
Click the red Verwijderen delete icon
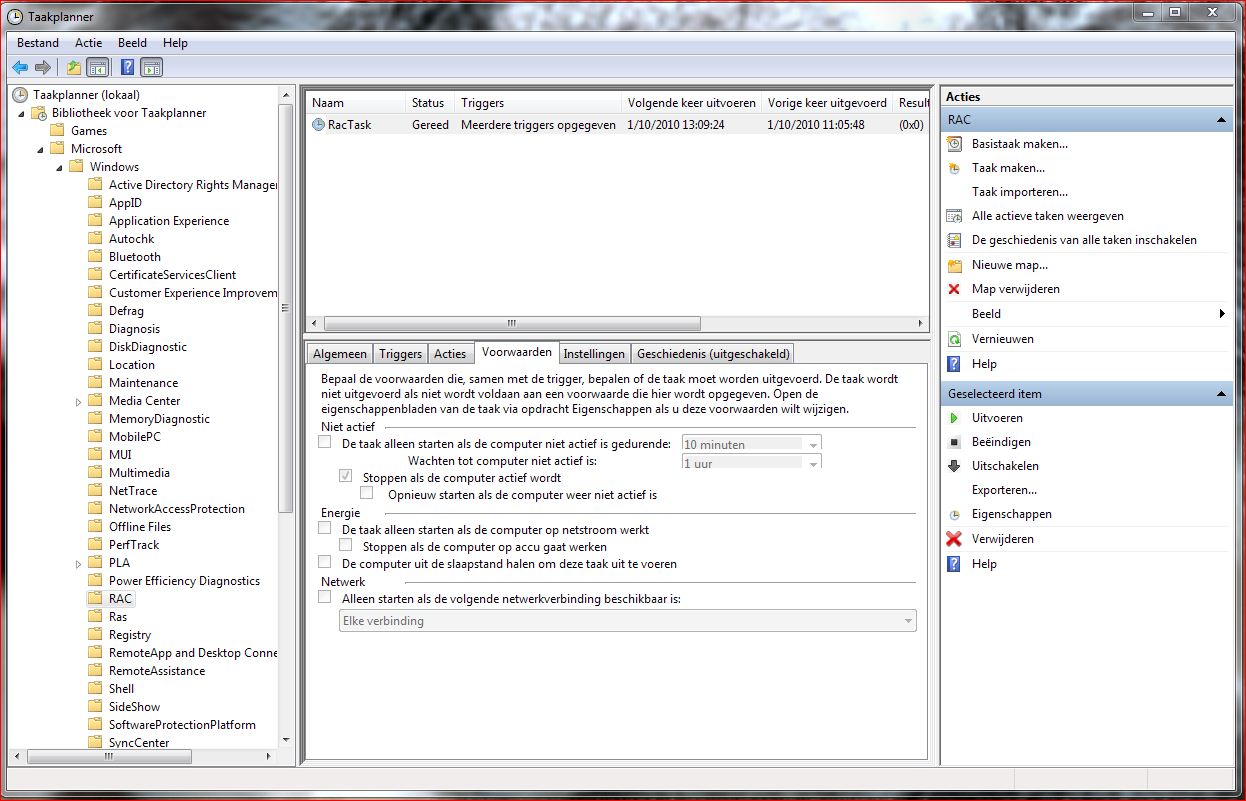(954, 539)
